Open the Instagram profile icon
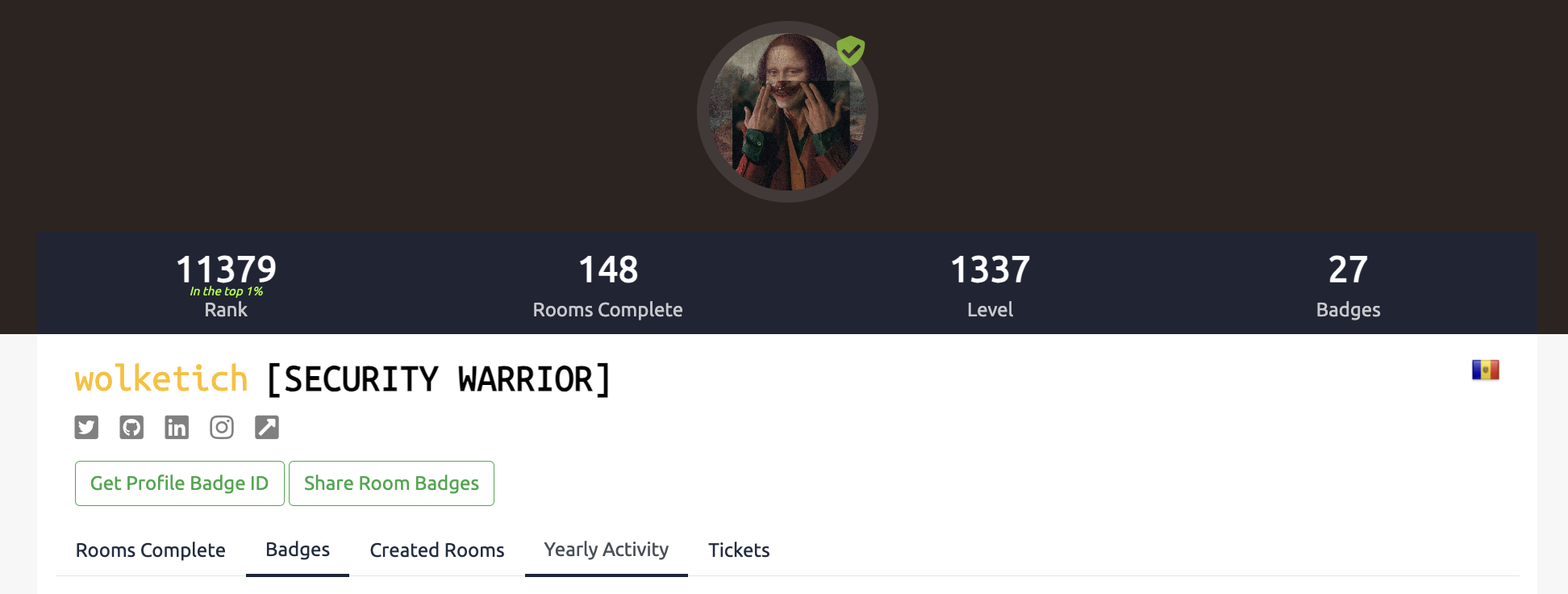Screen dimensions: 1568x594 pos(222,427)
